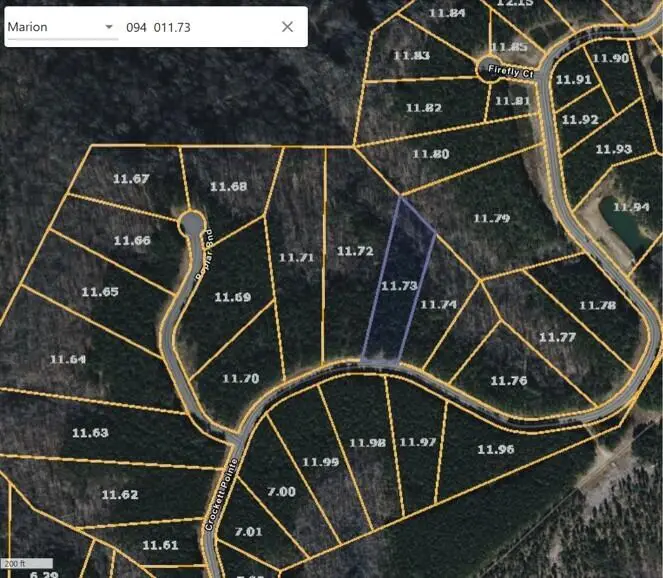The width and height of the screenshot is (663, 578).
Task: Select parcel 11.67 on map
Action: pyautogui.click(x=131, y=179)
